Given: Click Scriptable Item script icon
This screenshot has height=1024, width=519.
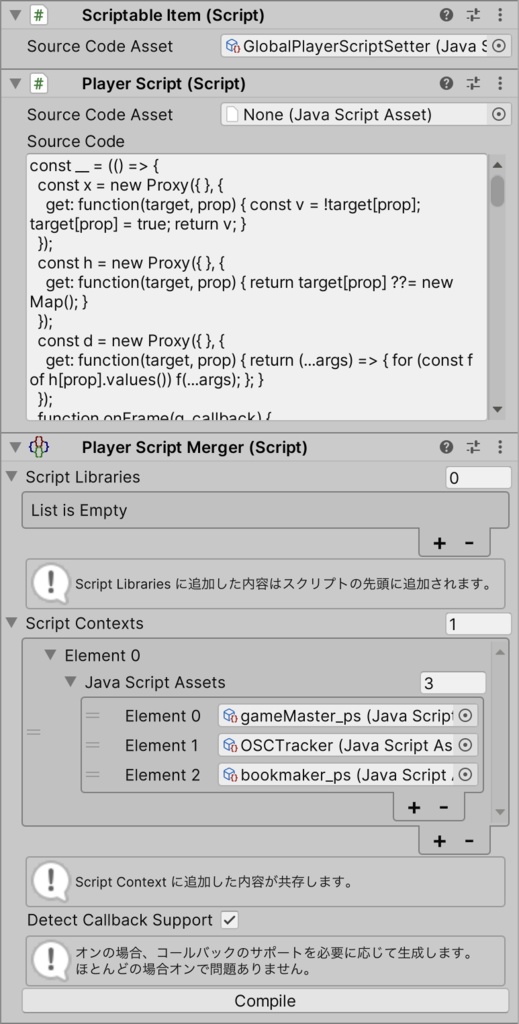Looking at the screenshot, I should 39,16.
